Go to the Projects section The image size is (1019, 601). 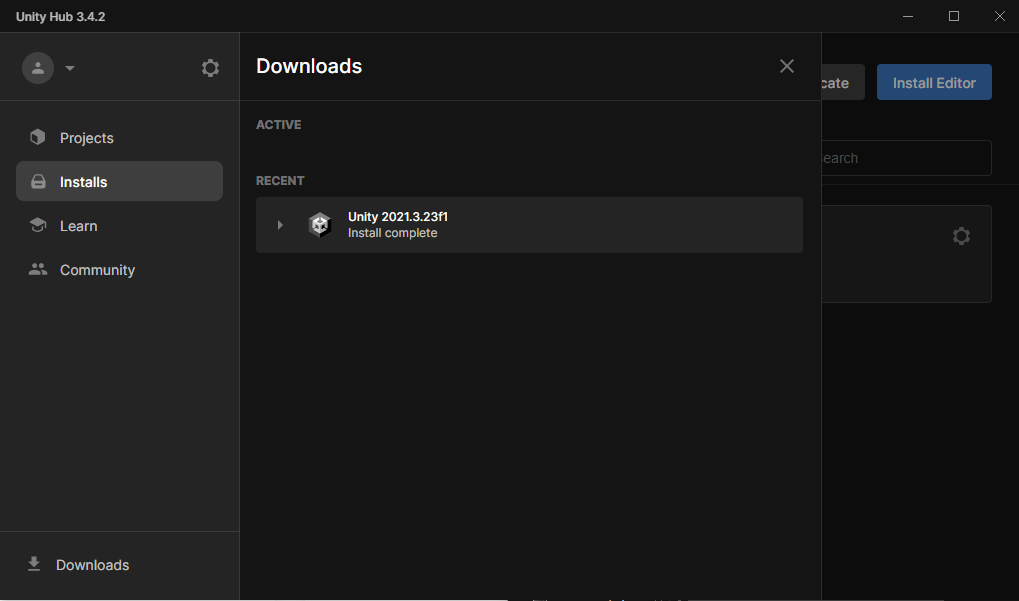click(x=120, y=138)
